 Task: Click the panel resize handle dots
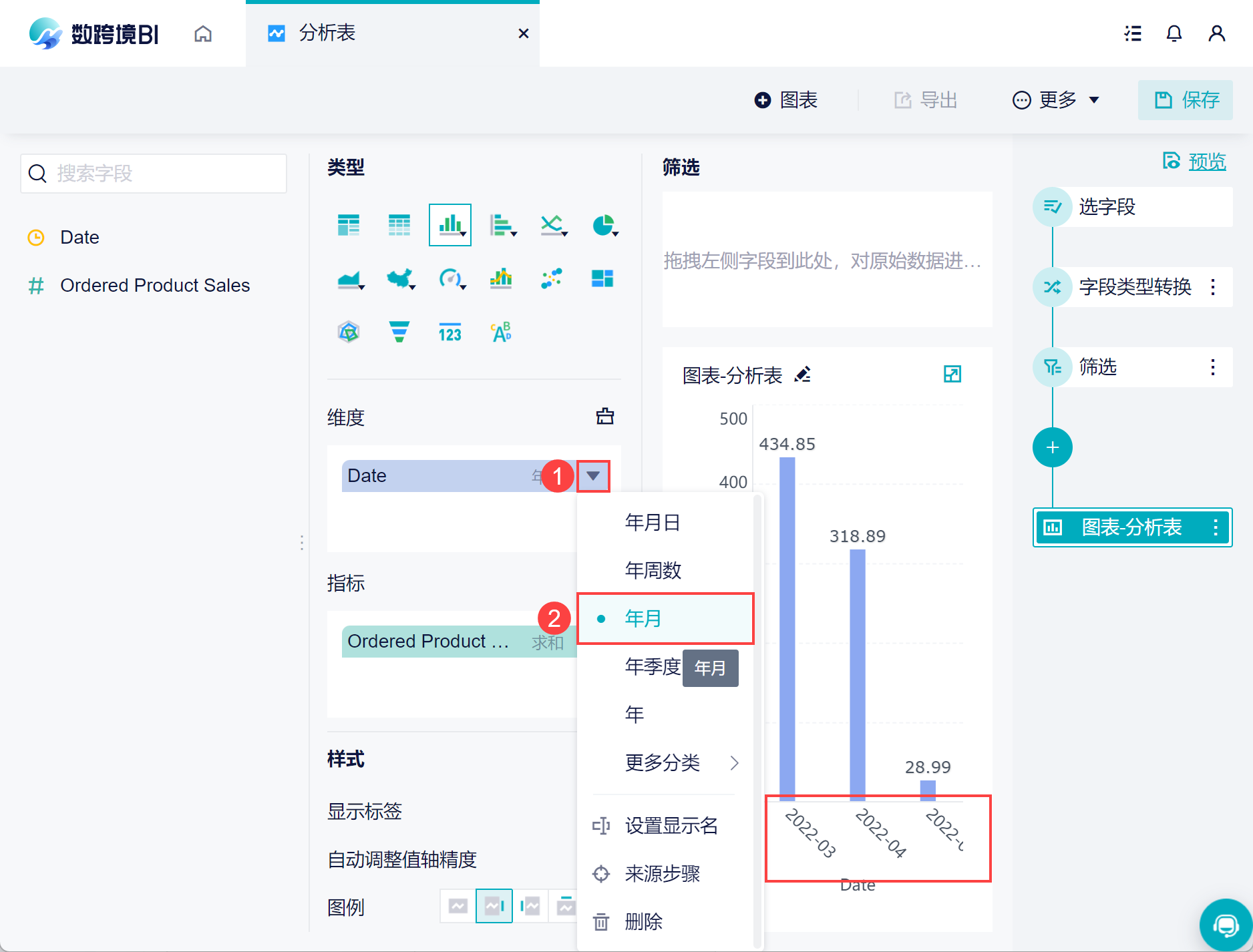302,542
